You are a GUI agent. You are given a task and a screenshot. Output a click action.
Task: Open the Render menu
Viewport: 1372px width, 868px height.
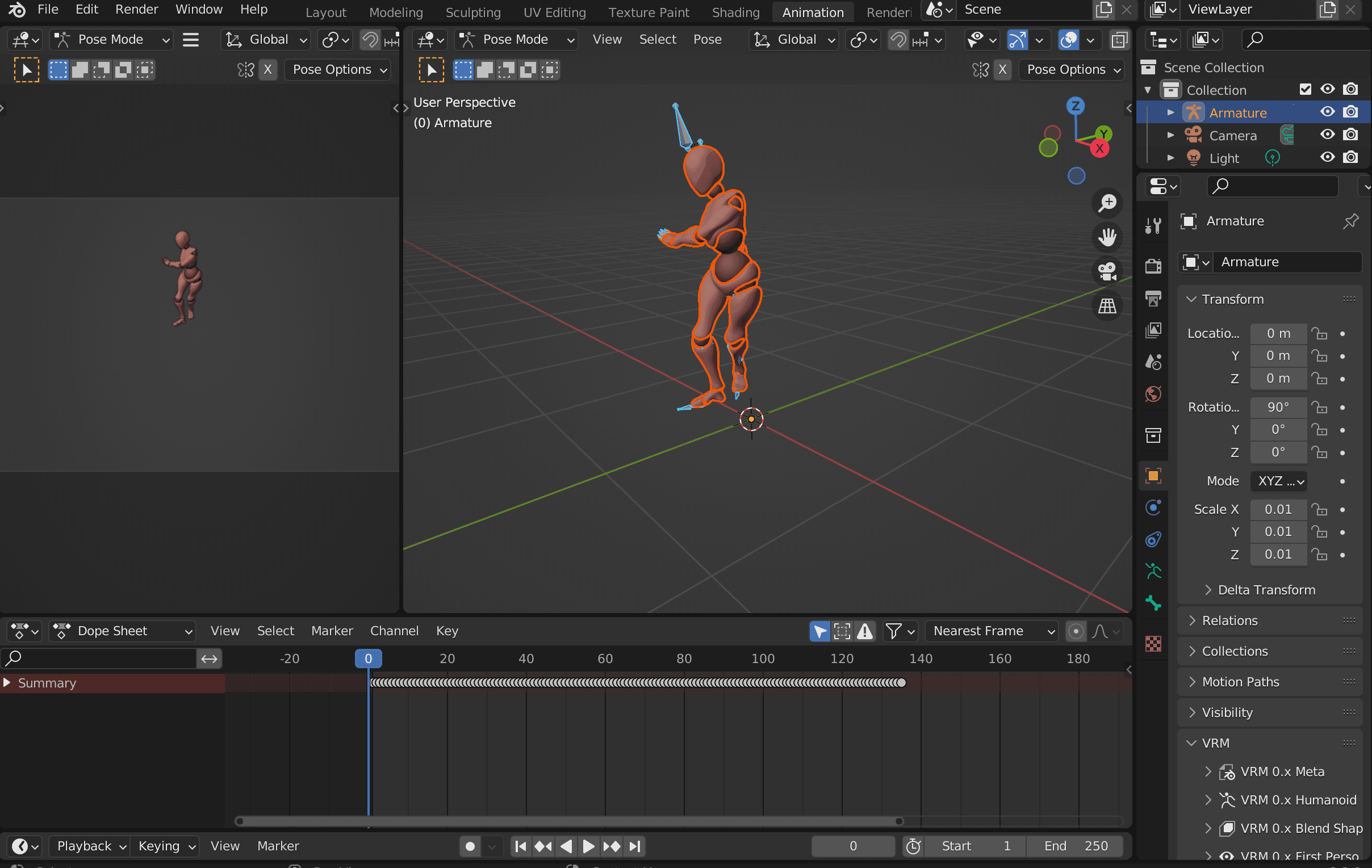137,10
